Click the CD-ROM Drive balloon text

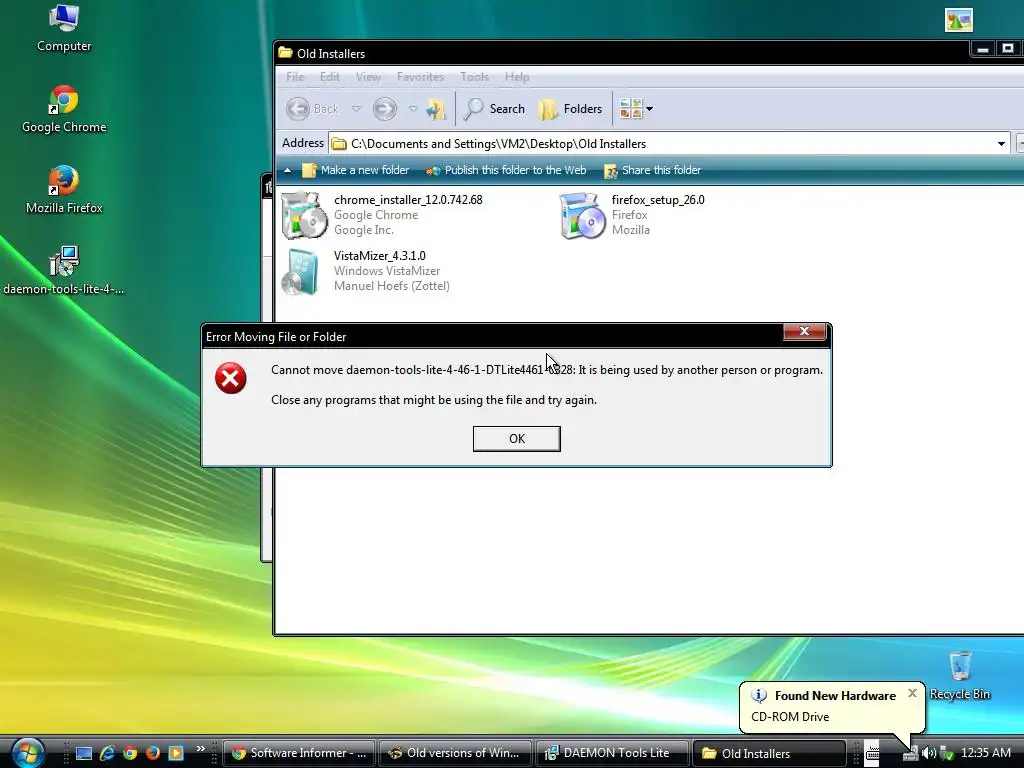tap(790, 716)
